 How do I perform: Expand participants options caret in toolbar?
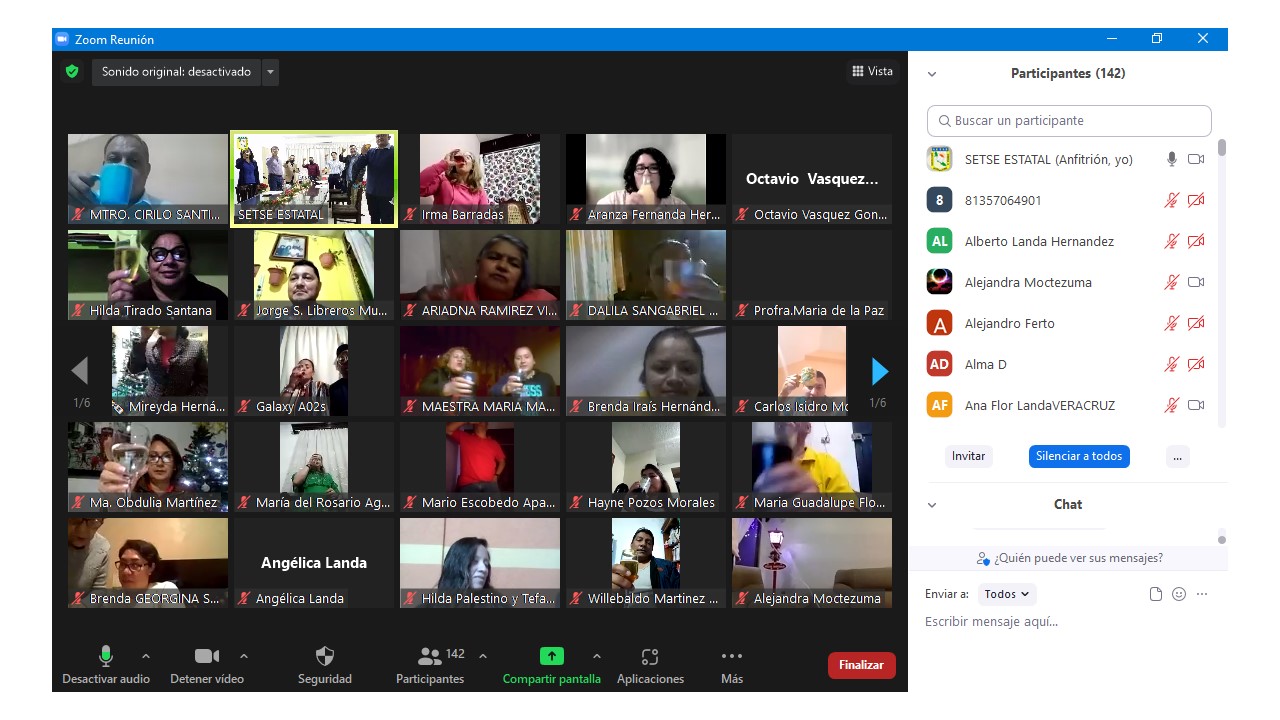[483, 656]
